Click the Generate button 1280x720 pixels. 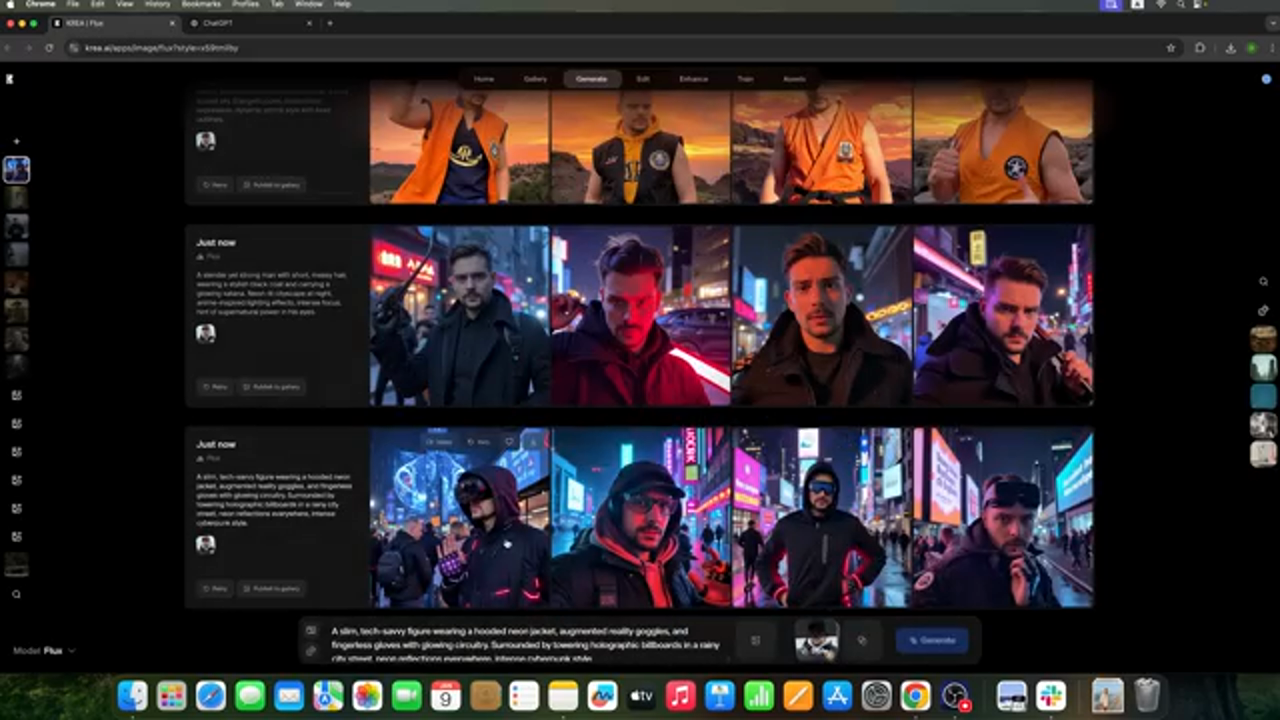click(x=932, y=640)
